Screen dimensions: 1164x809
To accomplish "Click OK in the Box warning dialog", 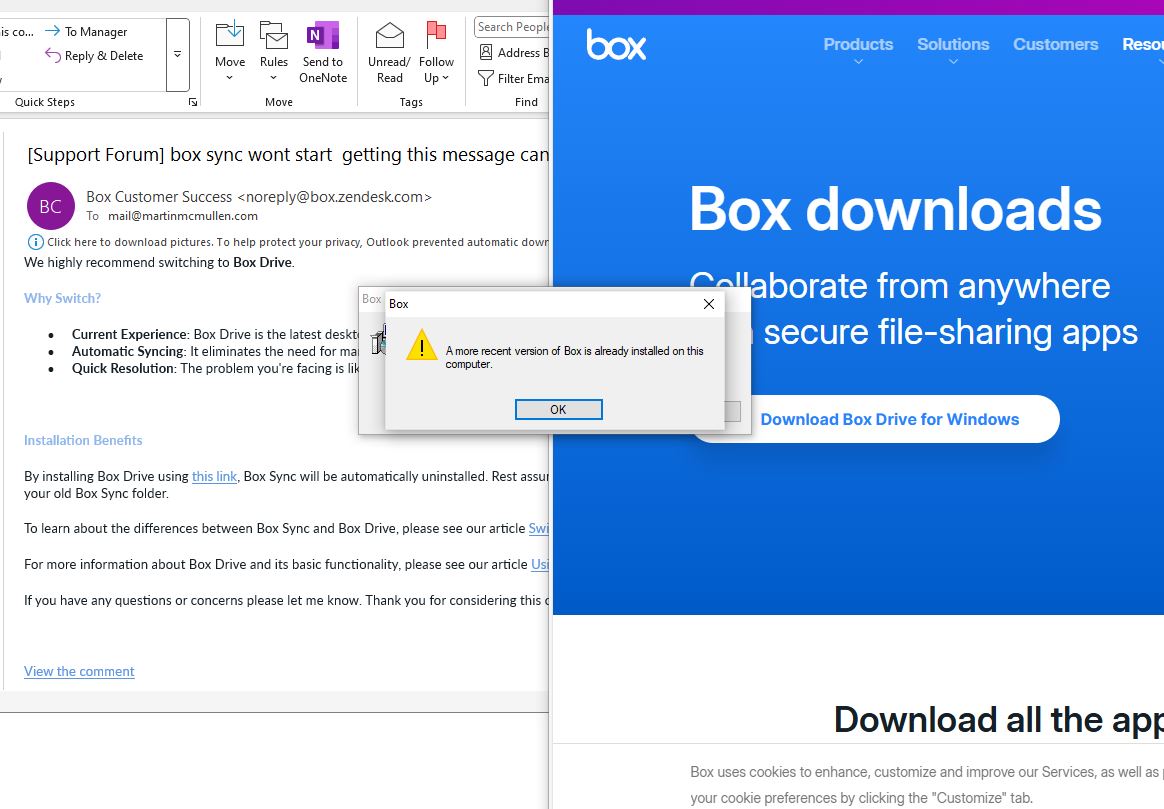I will [558, 409].
